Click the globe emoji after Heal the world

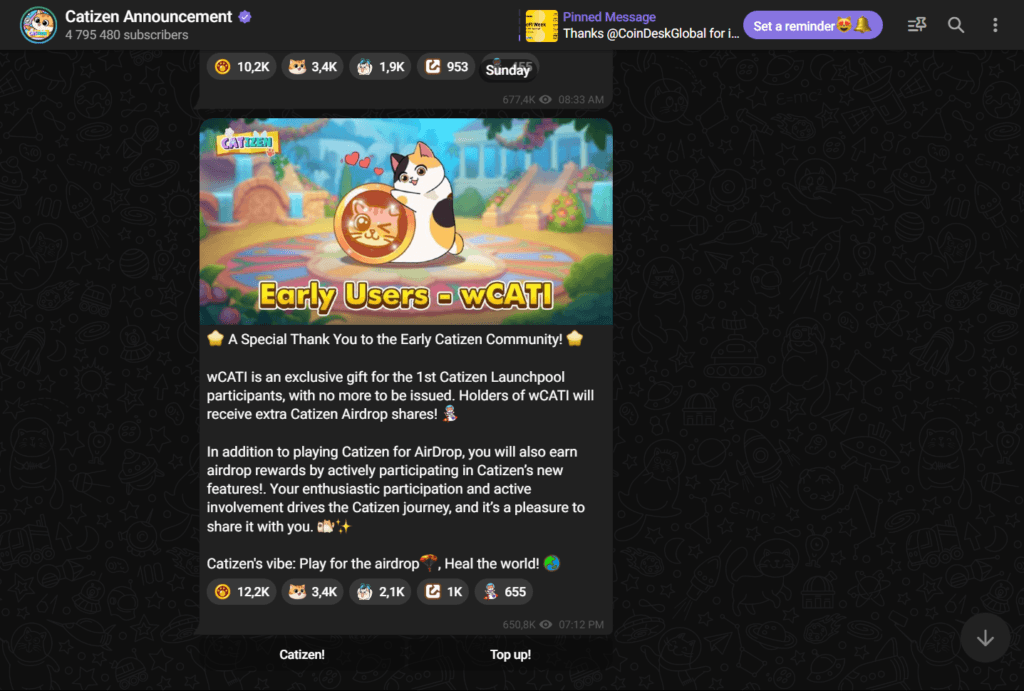click(552, 563)
